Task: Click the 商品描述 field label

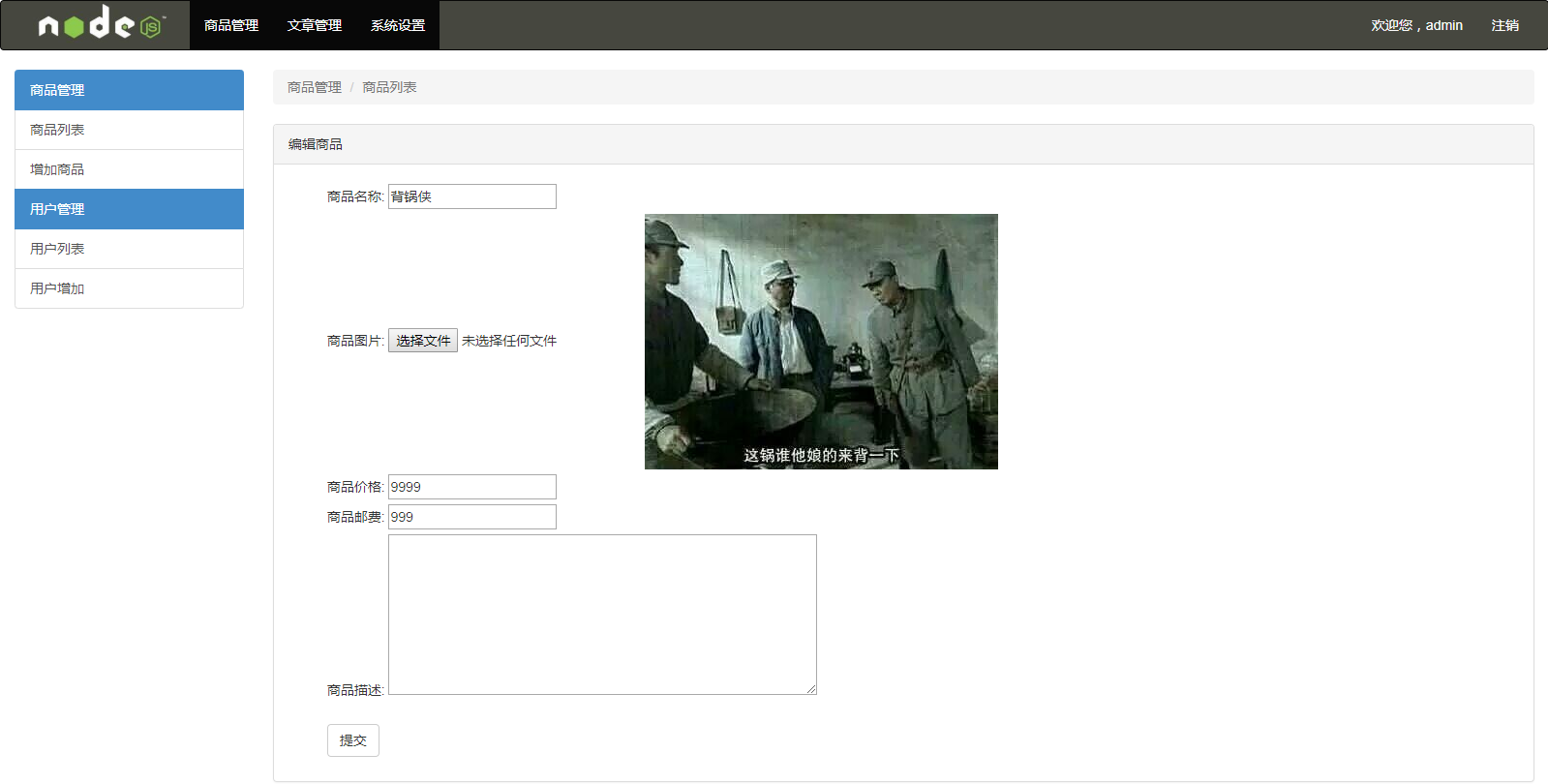Action: click(355, 690)
